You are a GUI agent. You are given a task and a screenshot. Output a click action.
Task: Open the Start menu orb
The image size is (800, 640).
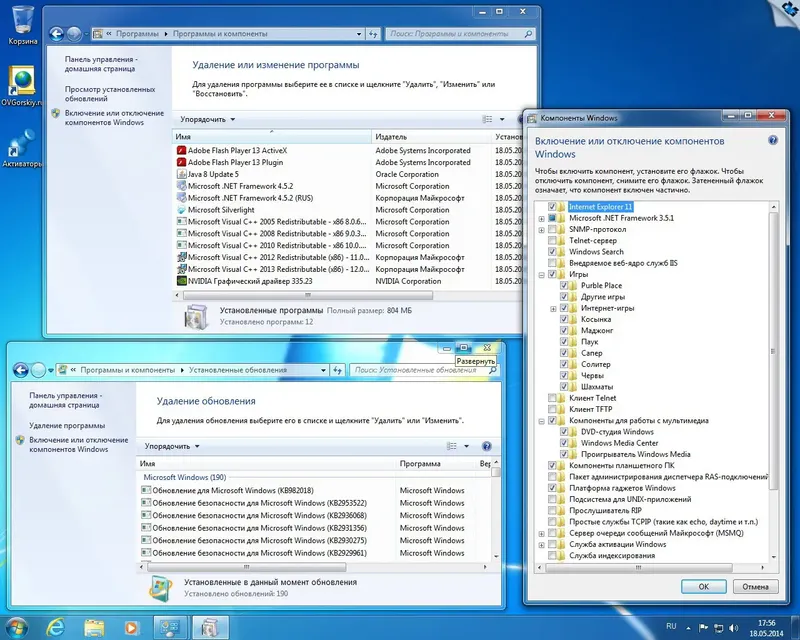17,627
